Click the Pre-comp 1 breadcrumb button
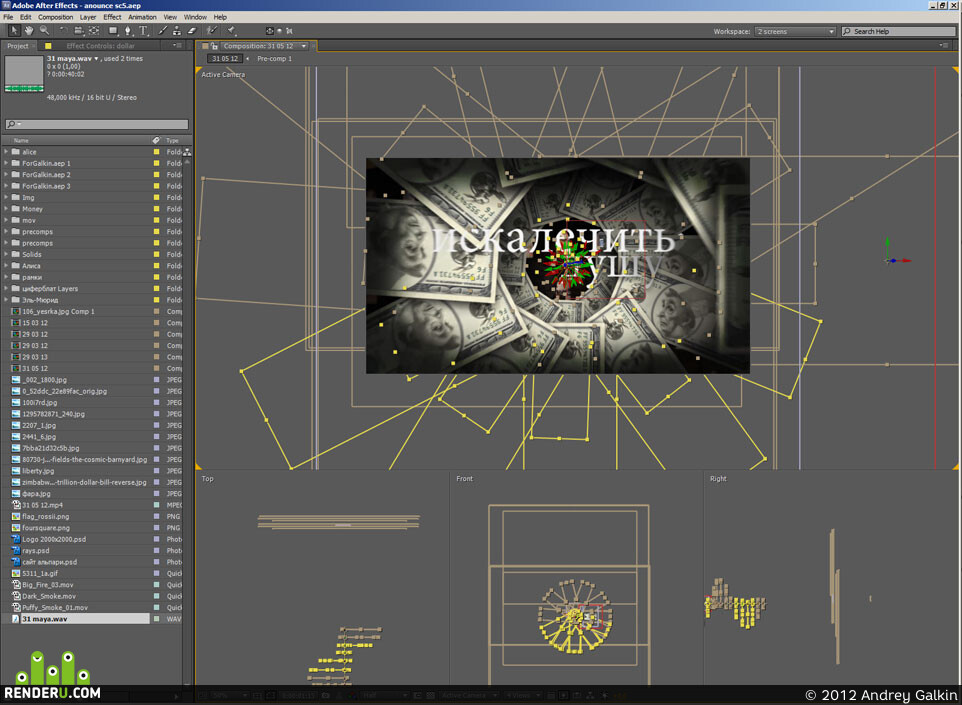The height and width of the screenshot is (705, 962). pyautogui.click(x=274, y=59)
